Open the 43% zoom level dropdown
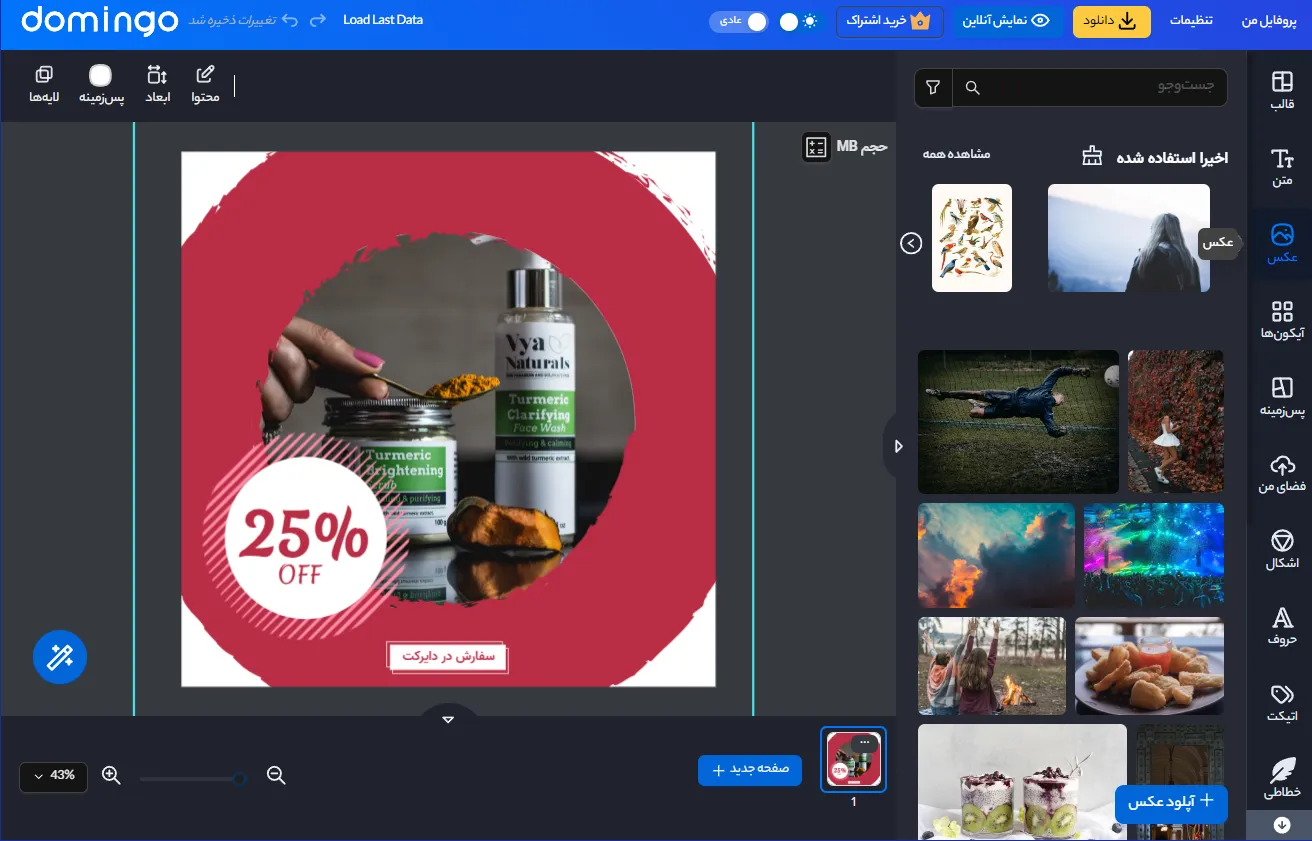This screenshot has width=1312, height=841. pyautogui.click(x=54, y=776)
